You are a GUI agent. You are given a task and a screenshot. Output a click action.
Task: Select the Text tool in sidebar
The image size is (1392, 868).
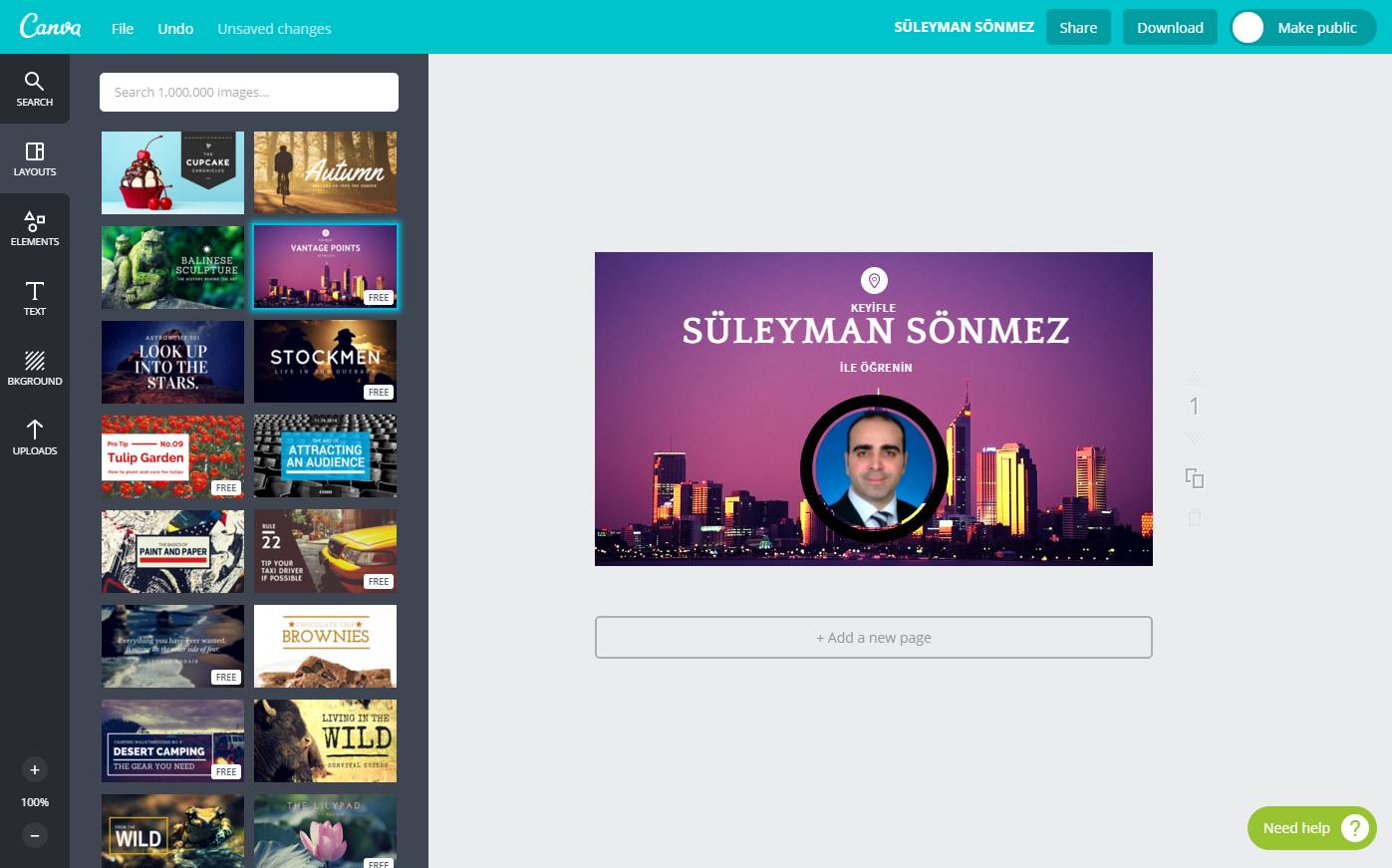pyautogui.click(x=34, y=298)
